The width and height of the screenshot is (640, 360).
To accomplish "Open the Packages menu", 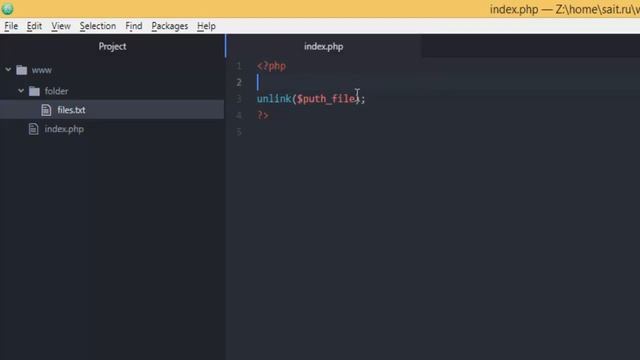I will [169, 26].
